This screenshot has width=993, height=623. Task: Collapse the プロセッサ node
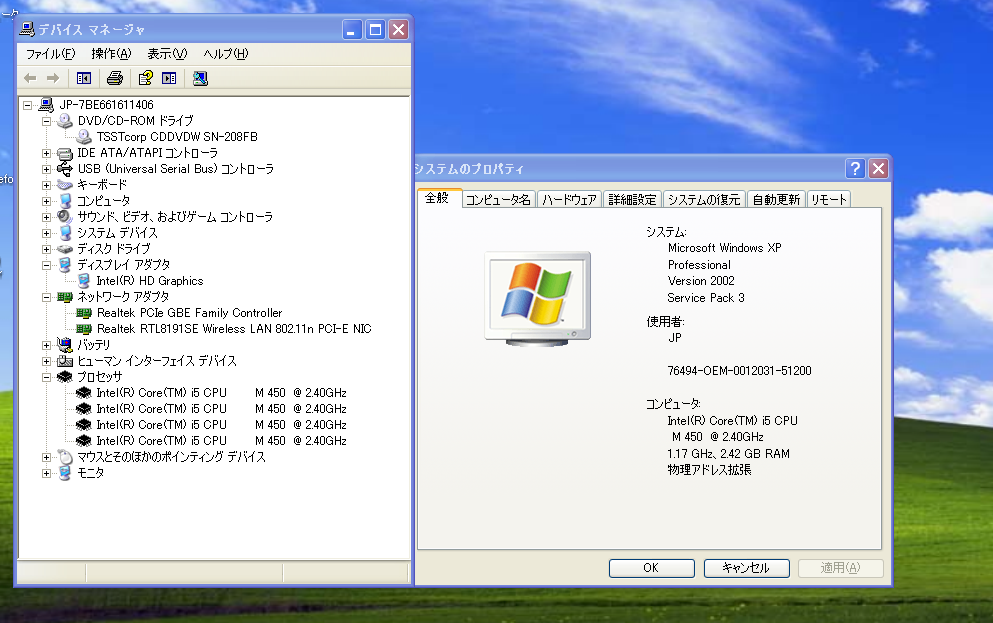pyautogui.click(x=46, y=377)
